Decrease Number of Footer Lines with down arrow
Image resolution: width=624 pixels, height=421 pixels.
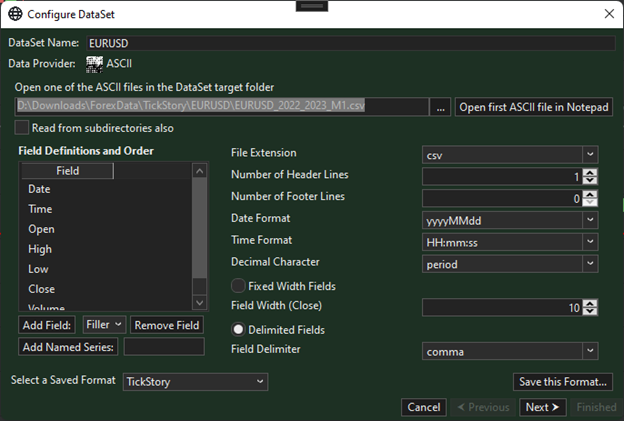tap(590, 203)
